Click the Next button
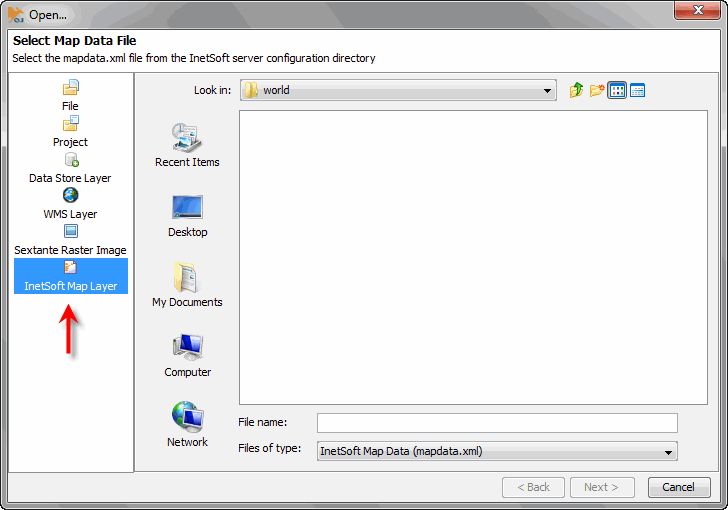This screenshot has width=728, height=510. click(x=602, y=487)
